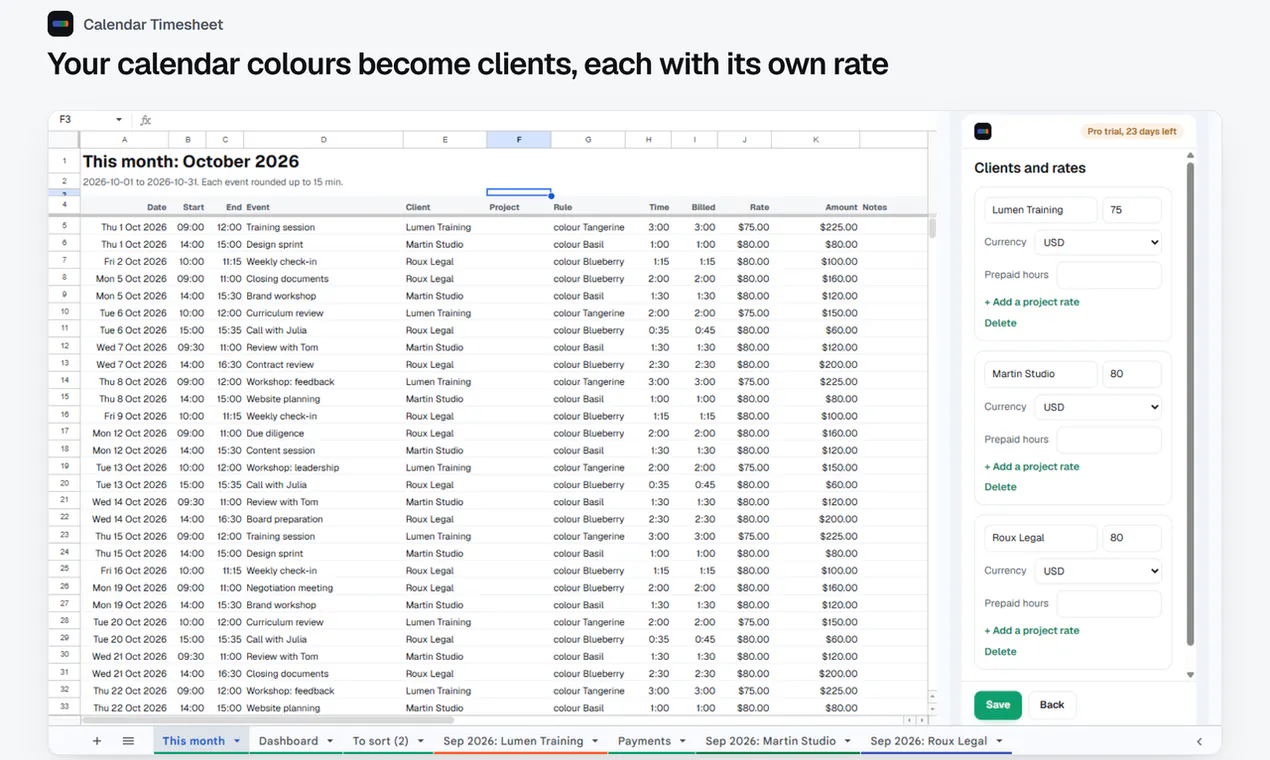Image resolution: width=1270 pixels, height=760 pixels.
Task: Open the Currency dropdown for Martin Studio
Action: tap(1098, 407)
